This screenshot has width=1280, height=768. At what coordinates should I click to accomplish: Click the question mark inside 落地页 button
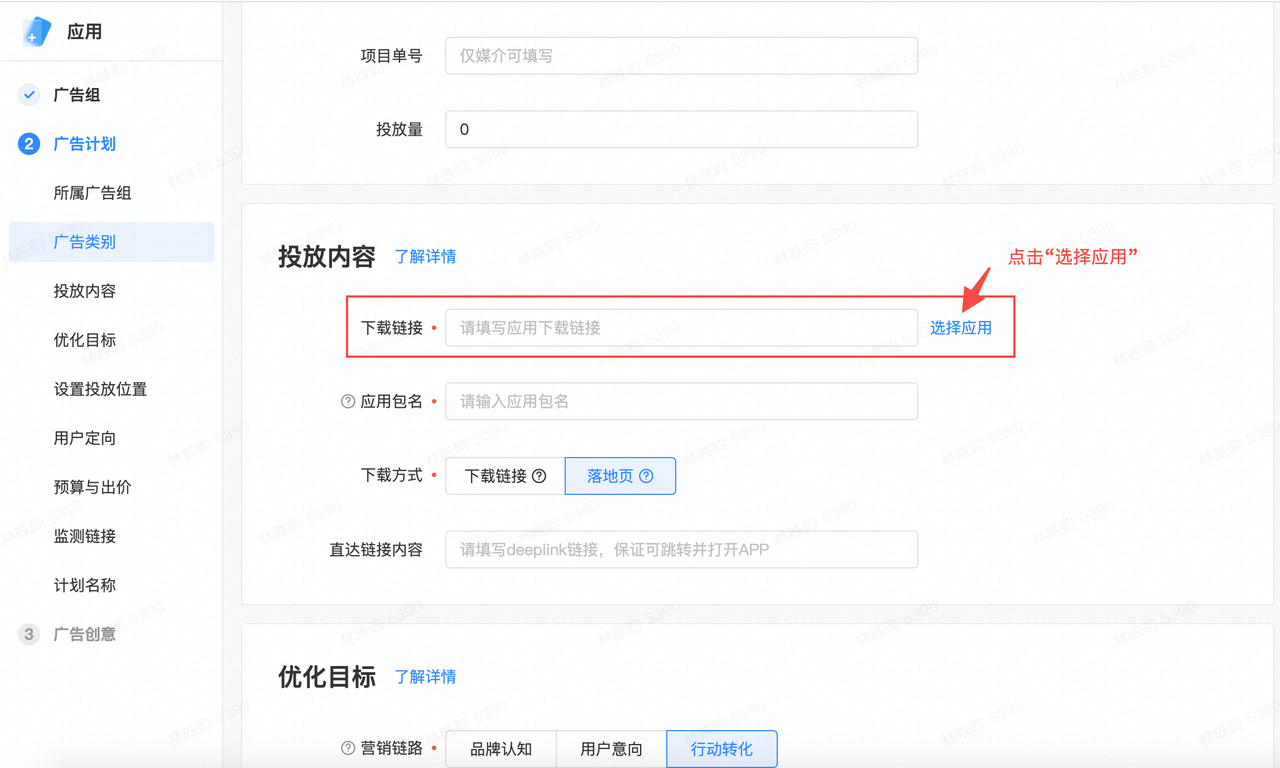click(x=645, y=476)
